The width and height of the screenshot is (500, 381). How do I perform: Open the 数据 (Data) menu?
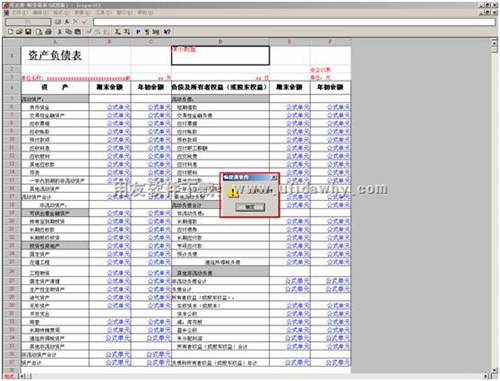pos(82,13)
